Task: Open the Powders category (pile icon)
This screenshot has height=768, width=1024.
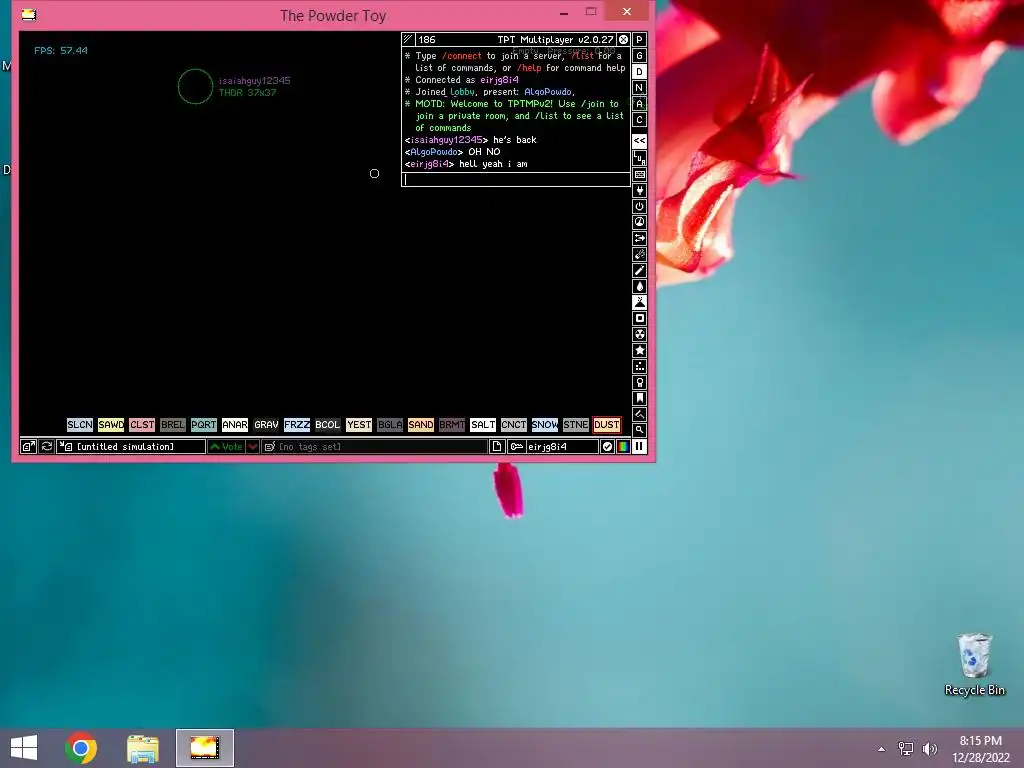Action: 639,302
